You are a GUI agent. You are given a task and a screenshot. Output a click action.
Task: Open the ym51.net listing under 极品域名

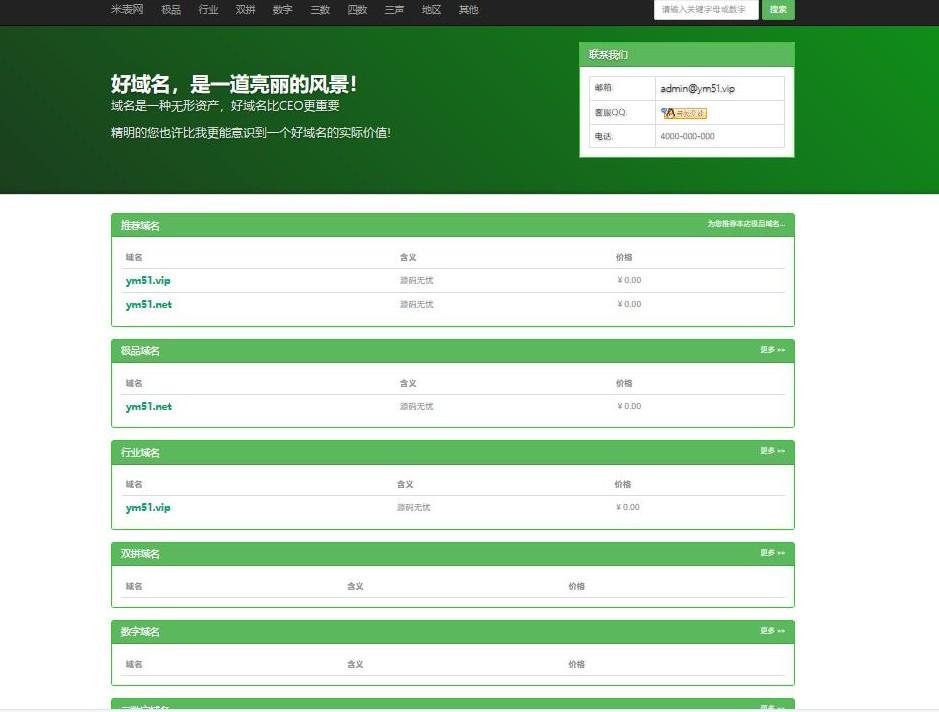pyautogui.click(x=148, y=406)
